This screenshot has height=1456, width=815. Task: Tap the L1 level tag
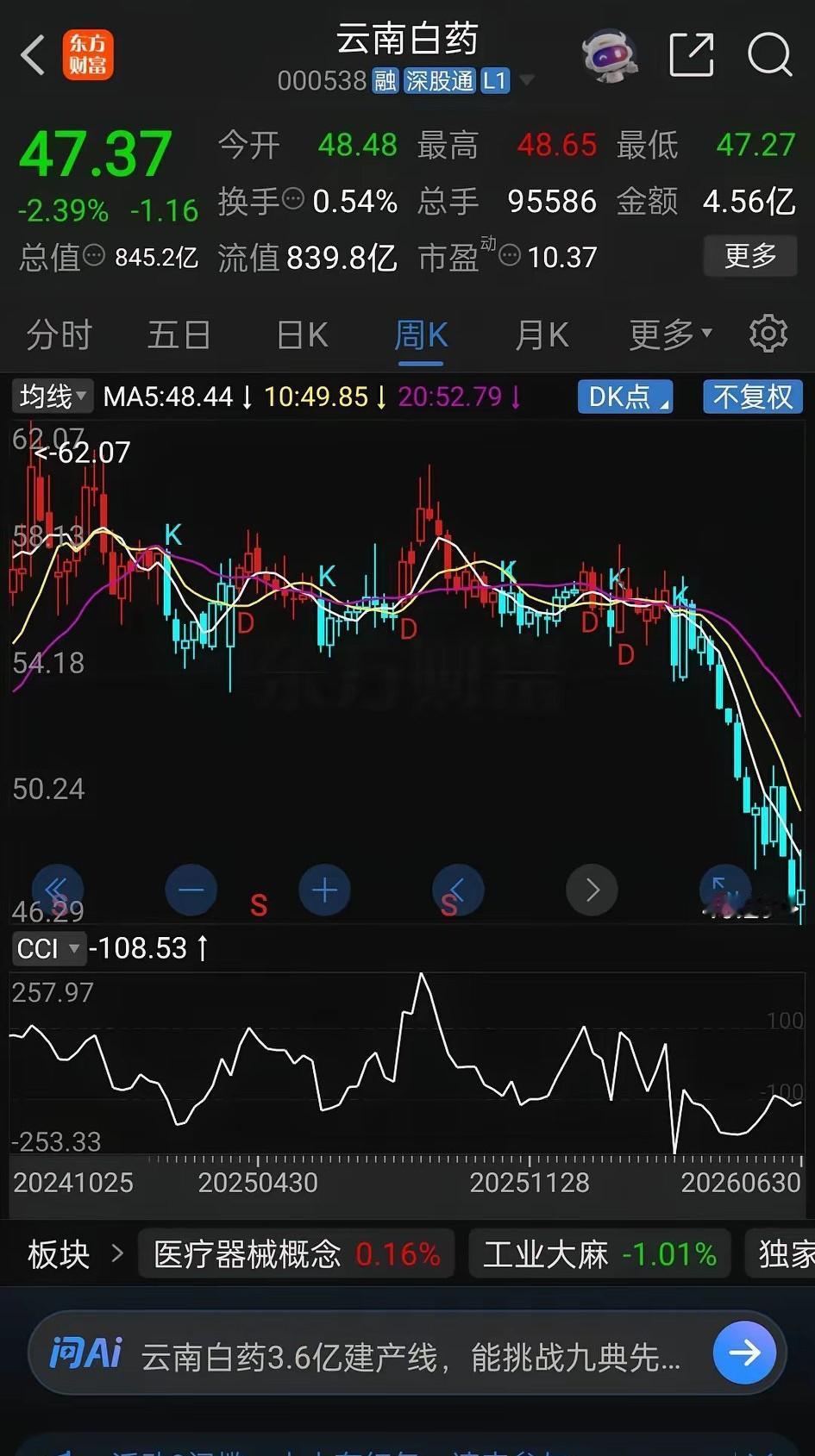click(494, 81)
